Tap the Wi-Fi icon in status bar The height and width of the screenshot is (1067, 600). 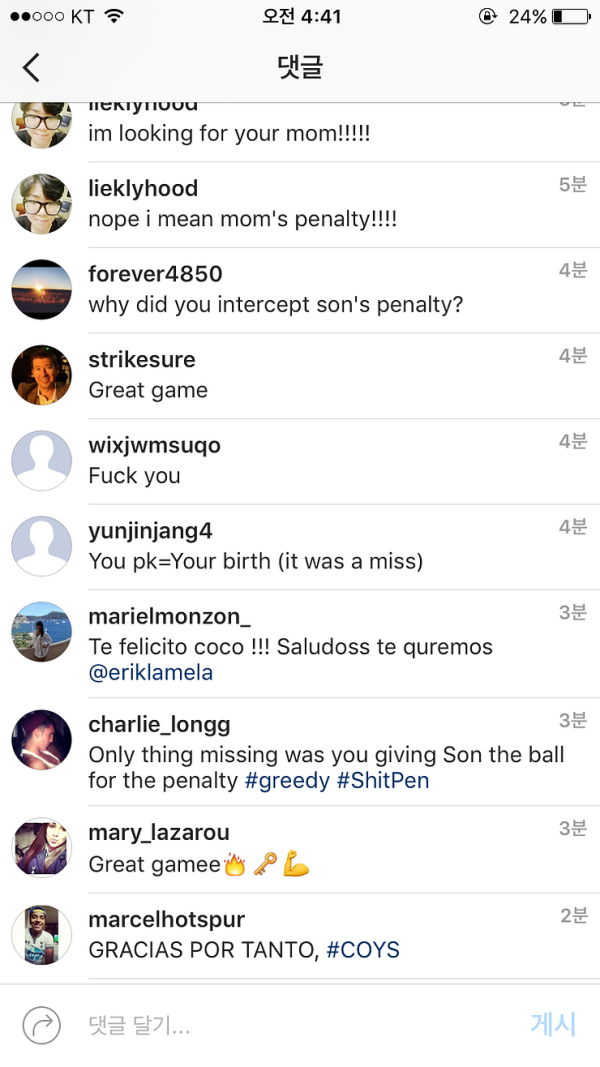coord(113,17)
